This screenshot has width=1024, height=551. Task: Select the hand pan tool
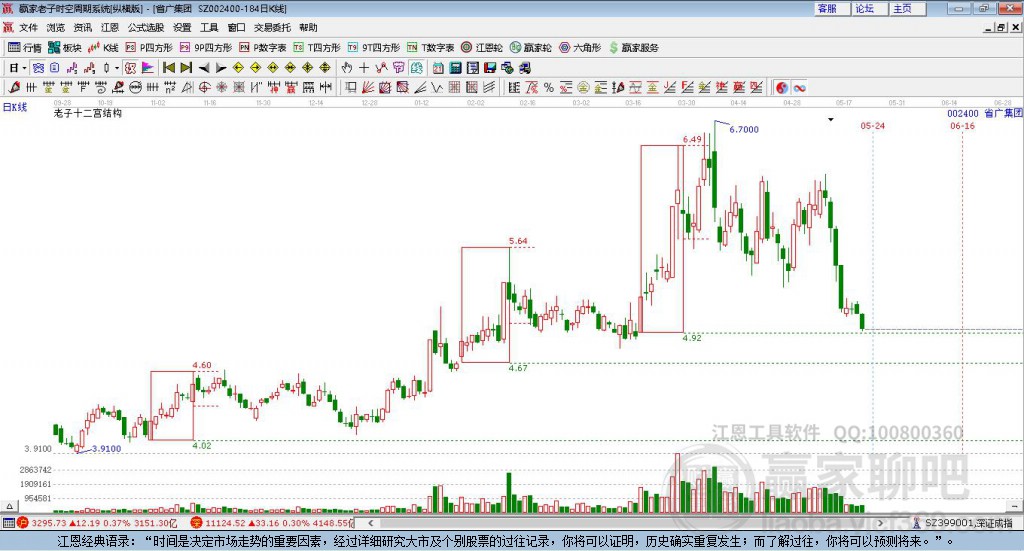346,68
